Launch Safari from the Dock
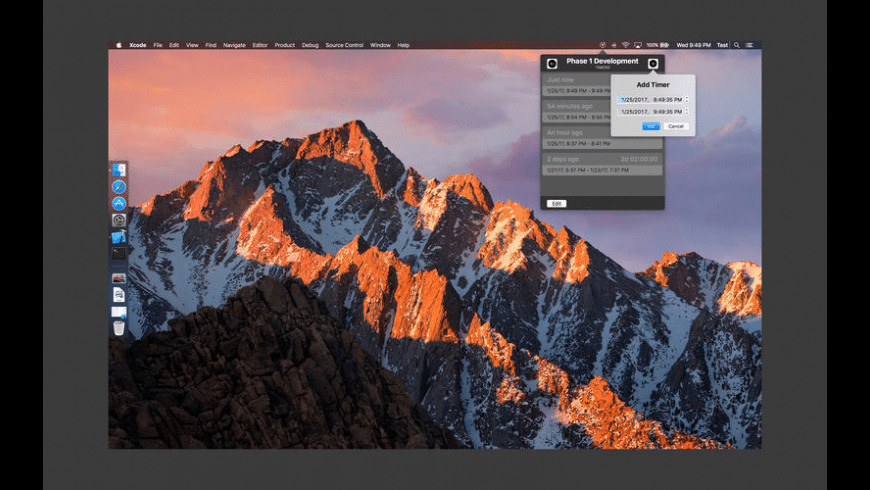This screenshot has width=870, height=490. pyautogui.click(x=119, y=187)
